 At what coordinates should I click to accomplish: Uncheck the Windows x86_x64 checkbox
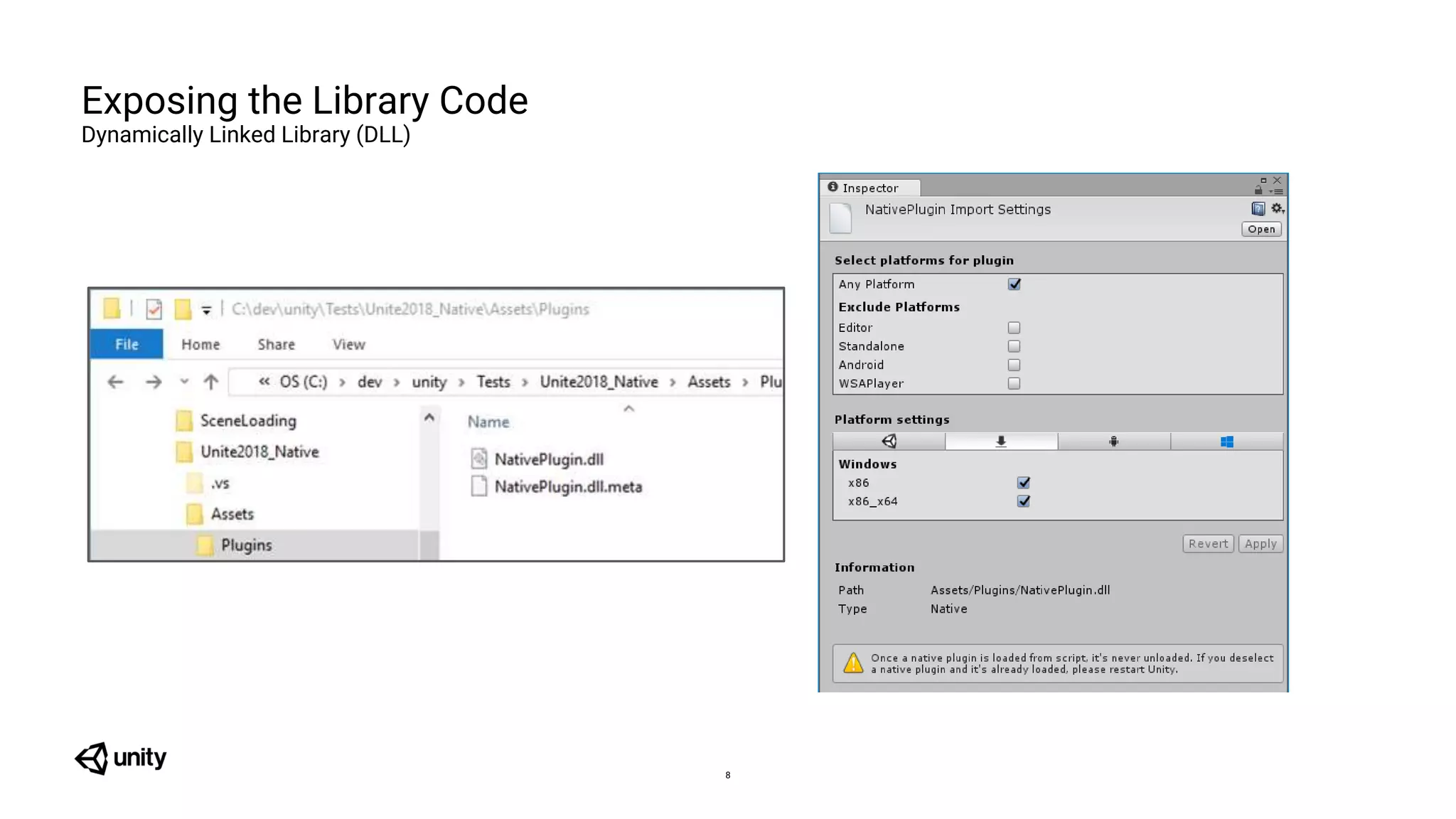(1023, 501)
